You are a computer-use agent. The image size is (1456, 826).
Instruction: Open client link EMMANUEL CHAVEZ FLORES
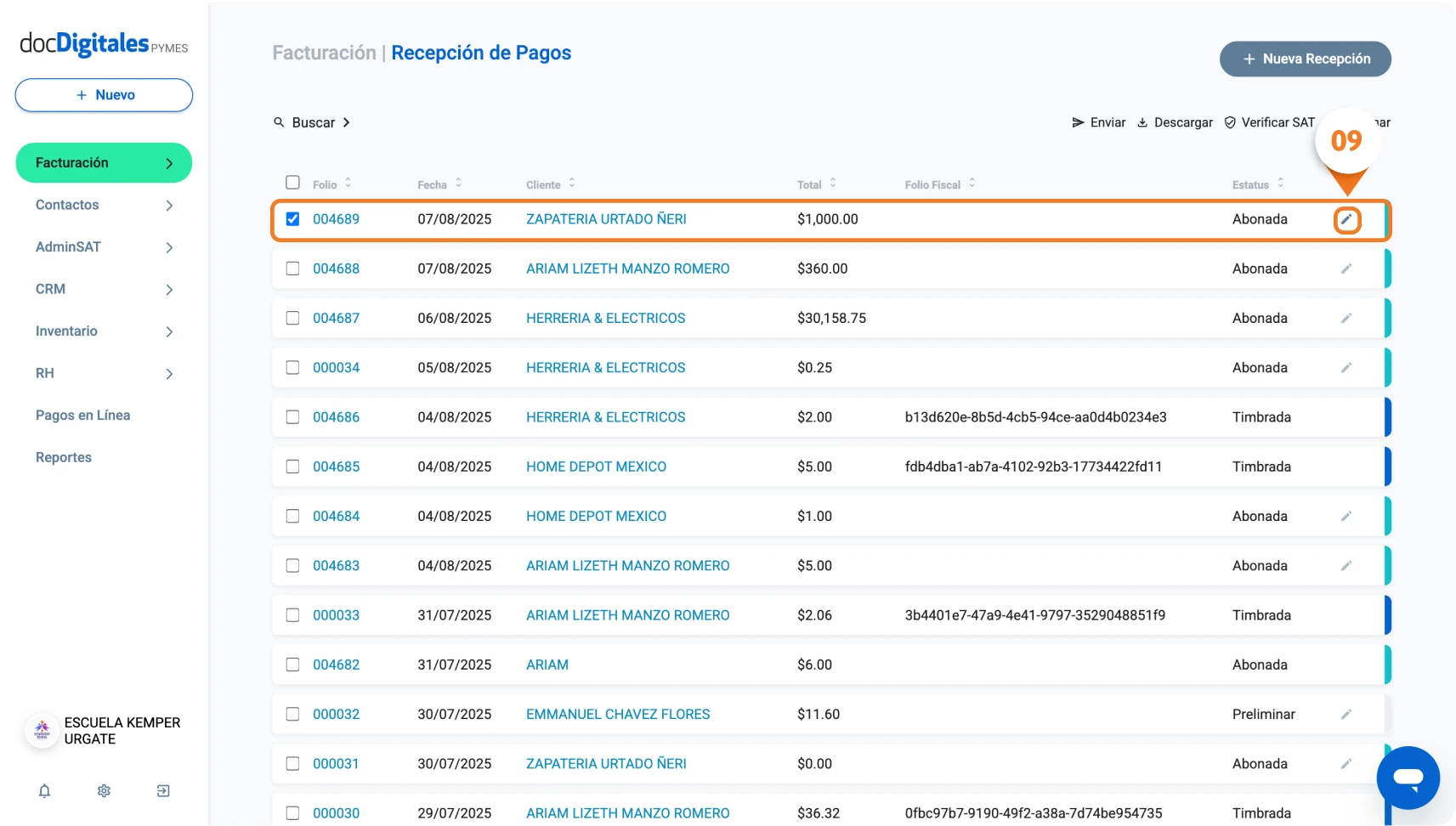618,714
